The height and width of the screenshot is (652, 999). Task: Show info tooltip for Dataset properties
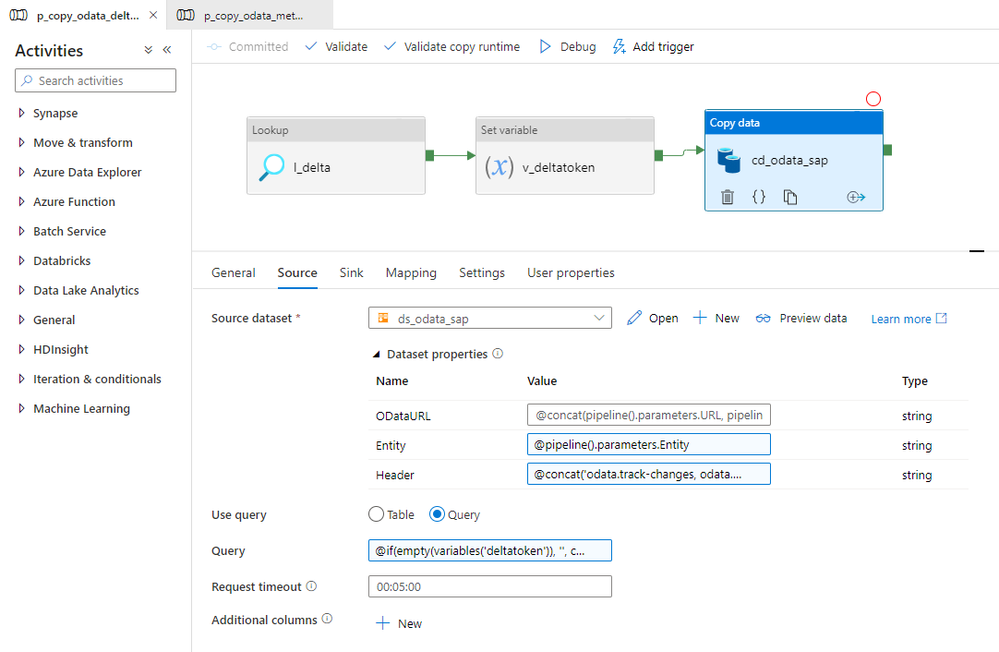click(498, 354)
